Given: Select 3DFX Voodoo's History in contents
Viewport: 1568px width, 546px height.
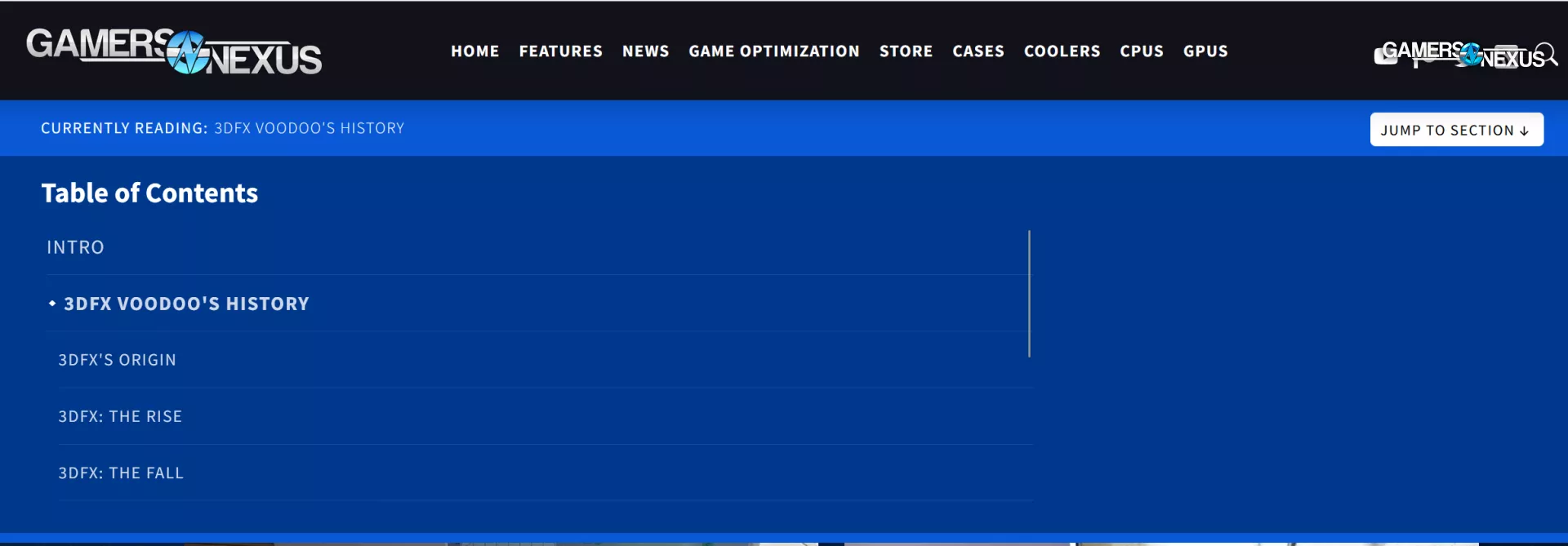Looking at the screenshot, I should coord(186,304).
